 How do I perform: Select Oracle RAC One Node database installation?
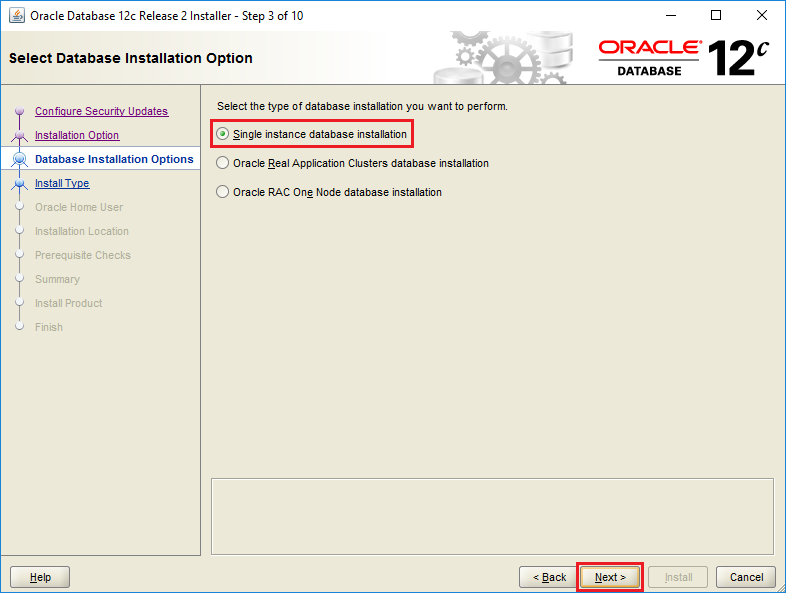[x=223, y=192]
